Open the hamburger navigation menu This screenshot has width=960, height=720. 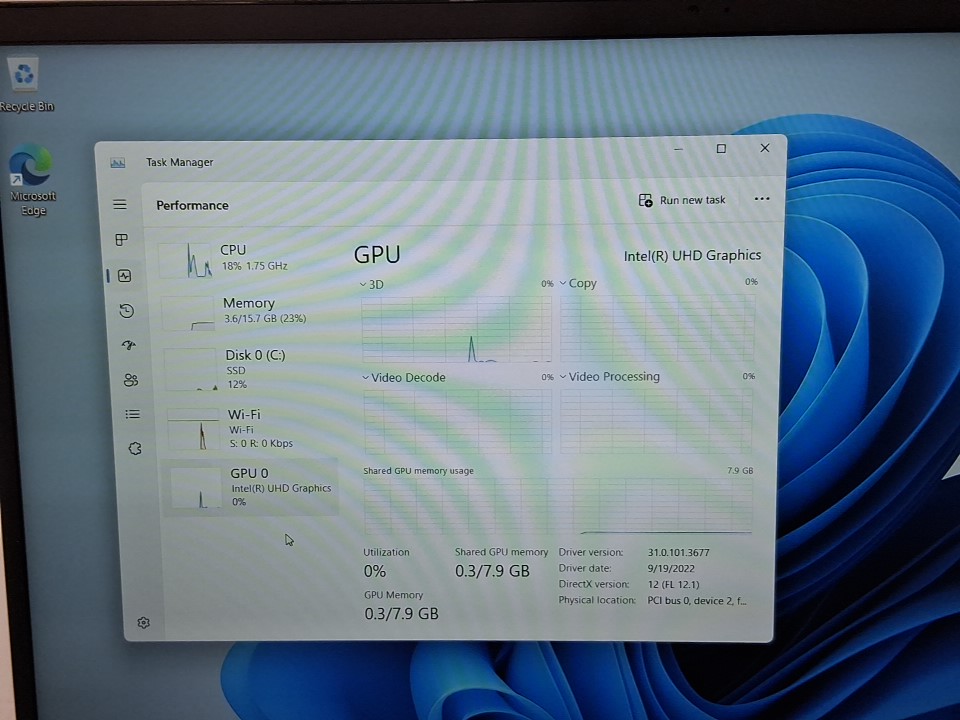tap(120, 205)
